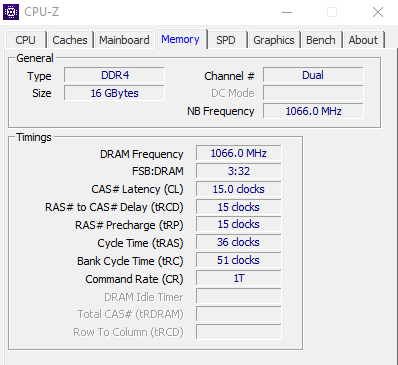Click the Channel # label
This screenshot has height=365, width=398.
click(x=229, y=76)
